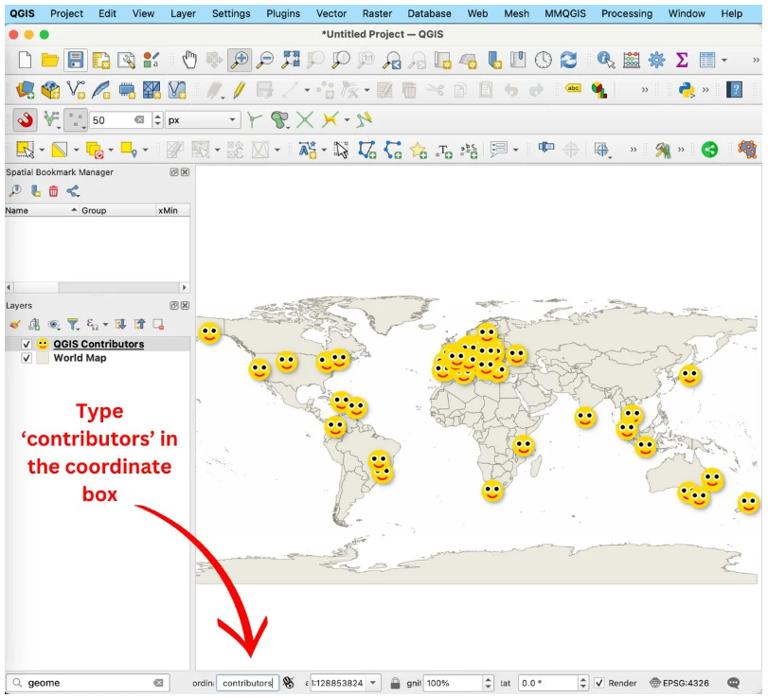Screen dimensions: 768x698
Task: Toggle snapping with the magnet icon
Action: pos(24,120)
